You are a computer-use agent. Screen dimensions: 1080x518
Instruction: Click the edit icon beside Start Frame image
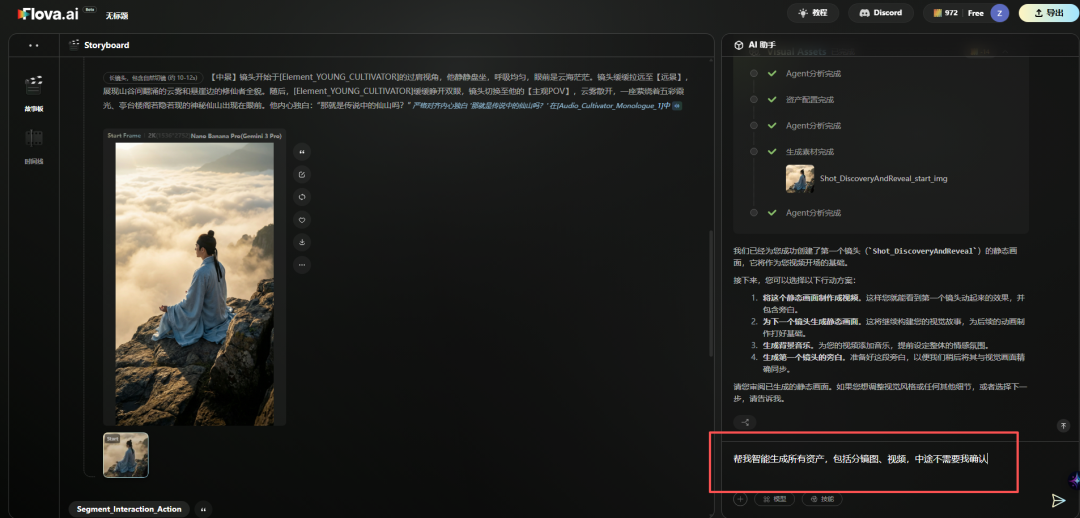[302, 174]
